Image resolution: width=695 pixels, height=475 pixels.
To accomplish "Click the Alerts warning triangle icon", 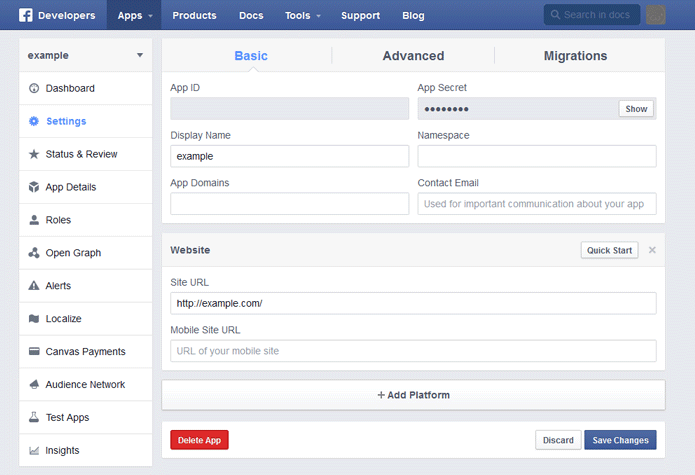I will pyautogui.click(x=34, y=286).
